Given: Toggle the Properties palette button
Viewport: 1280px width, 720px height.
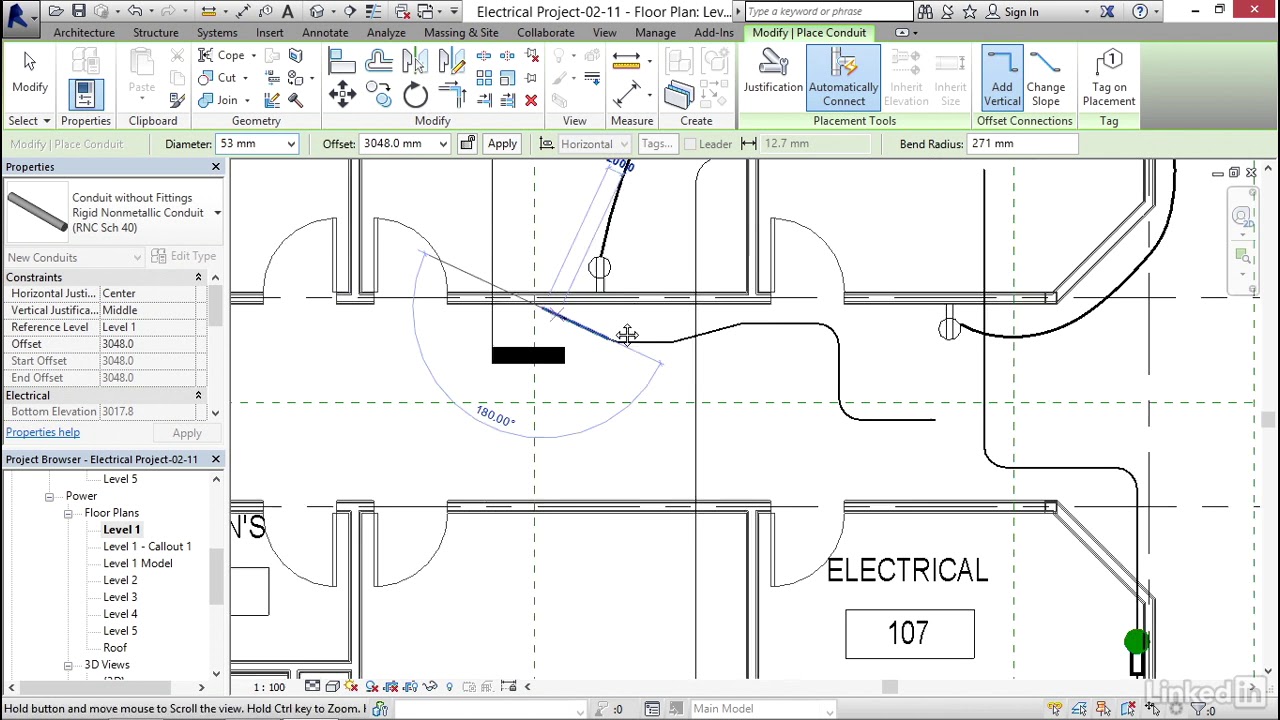Looking at the screenshot, I should point(85,95).
